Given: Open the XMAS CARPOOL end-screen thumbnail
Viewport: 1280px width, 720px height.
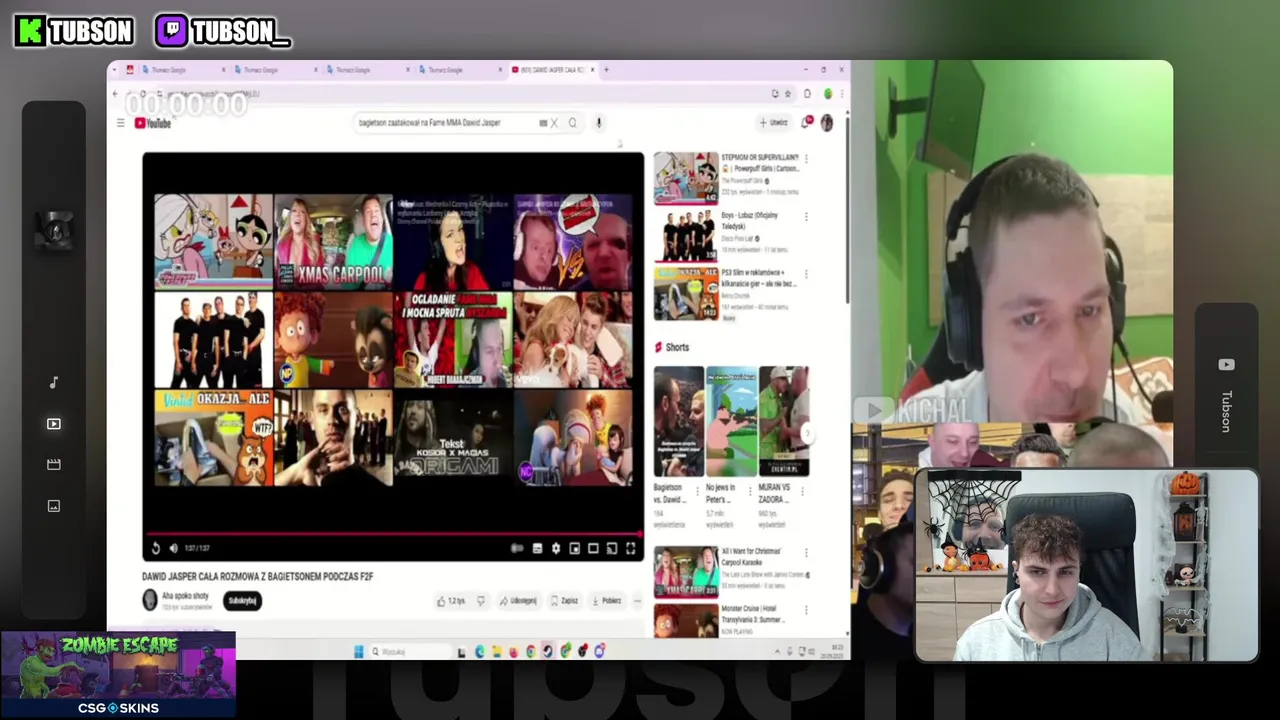Looking at the screenshot, I should pyautogui.click(x=333, y=241).
